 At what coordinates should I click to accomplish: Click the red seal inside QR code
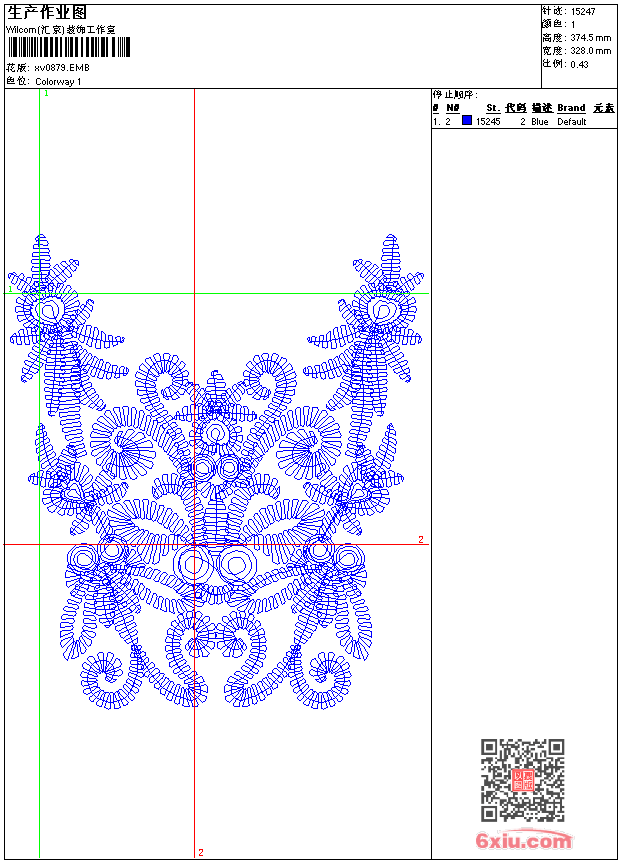click(x=522, y=781)
